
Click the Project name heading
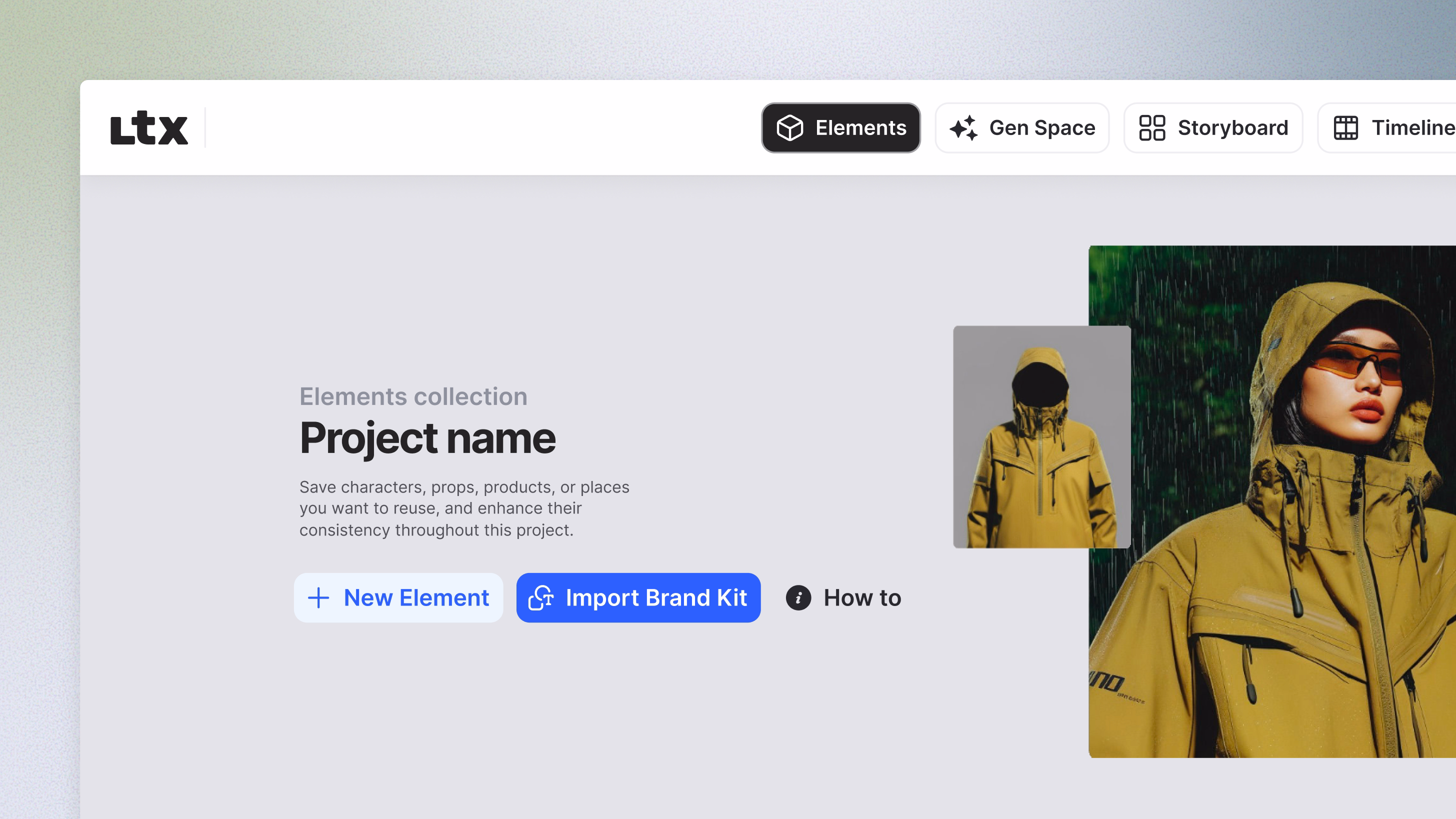427,438
